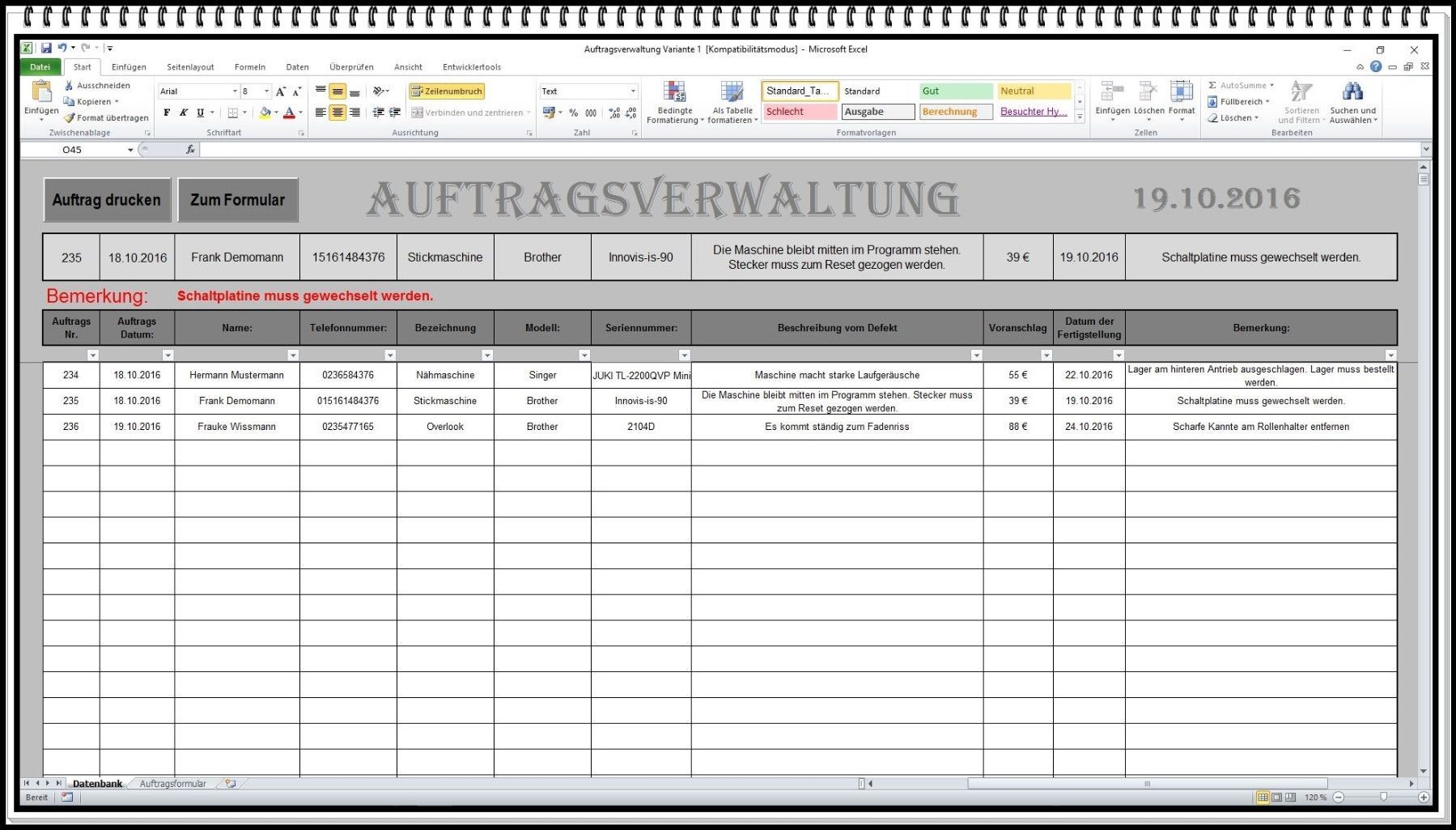The width and height of the screenshot is (1456, 830).
Task: Open Suchen und Auswählen binoculars icon
Action: (x=1352, y=92)
